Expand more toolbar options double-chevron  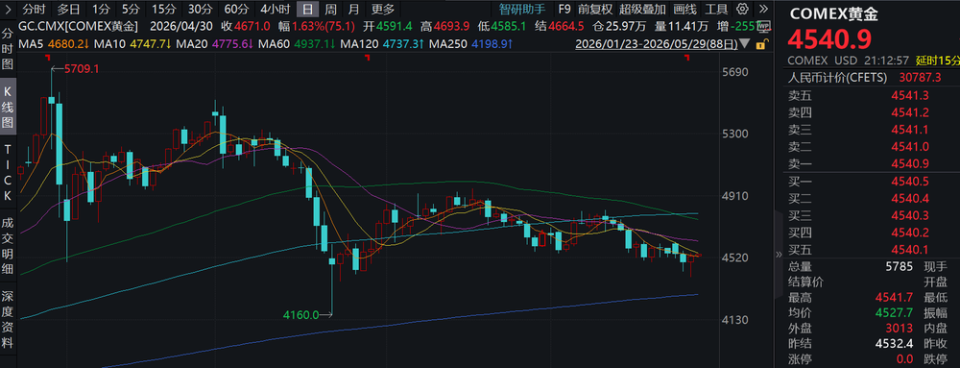pyautogui.click(x=763, y=9)
